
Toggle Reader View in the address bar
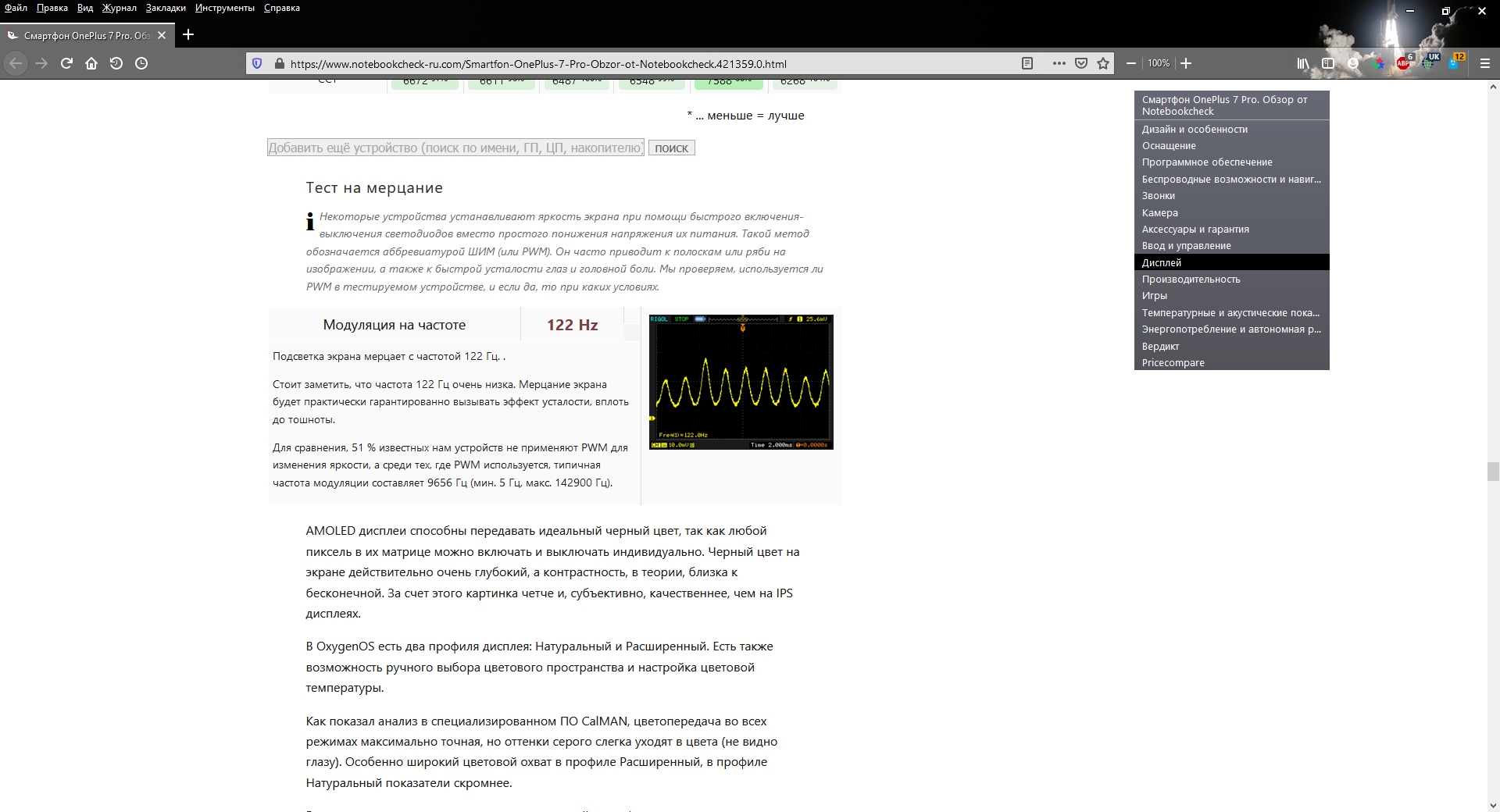click(1027, 63)
